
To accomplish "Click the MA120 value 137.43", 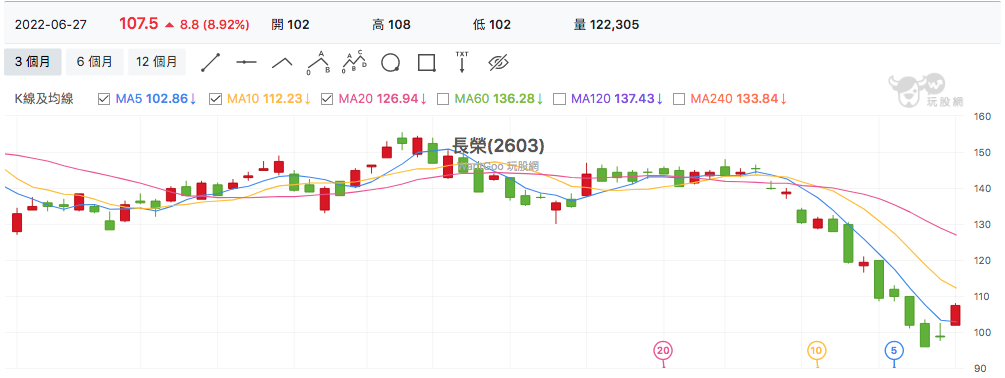I will 635,99.
